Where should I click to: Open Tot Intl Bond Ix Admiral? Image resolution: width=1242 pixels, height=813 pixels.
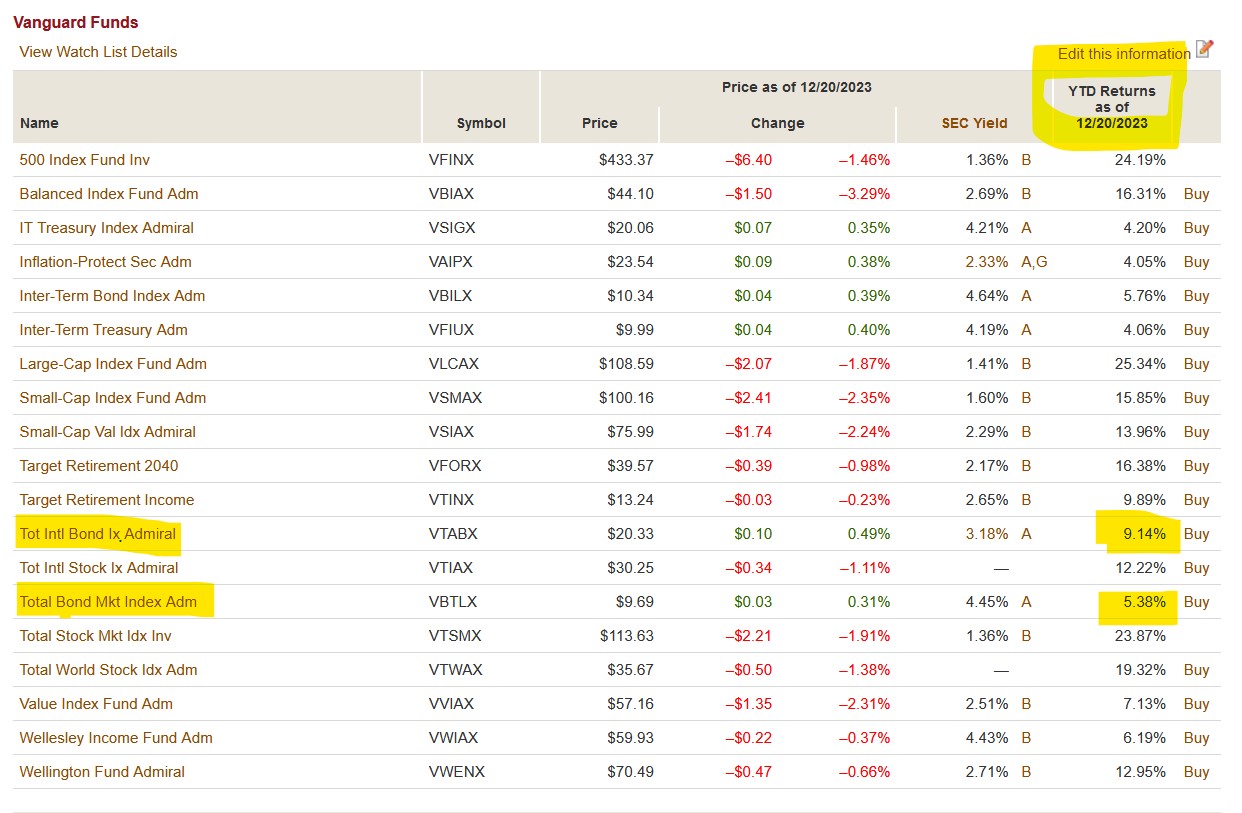[x=98, y=534]
